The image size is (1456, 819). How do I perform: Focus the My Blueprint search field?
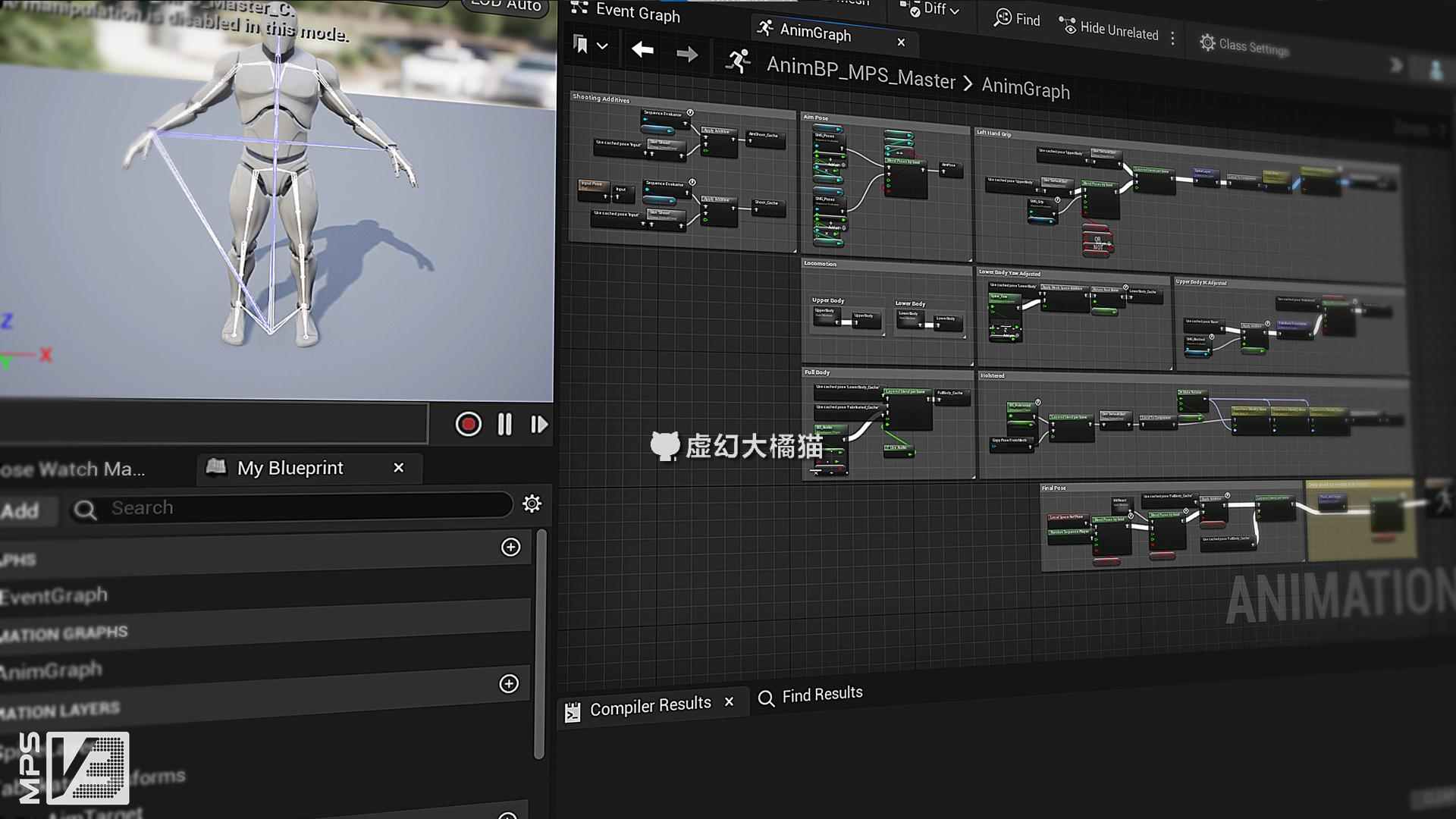click(x=292, y=507)
